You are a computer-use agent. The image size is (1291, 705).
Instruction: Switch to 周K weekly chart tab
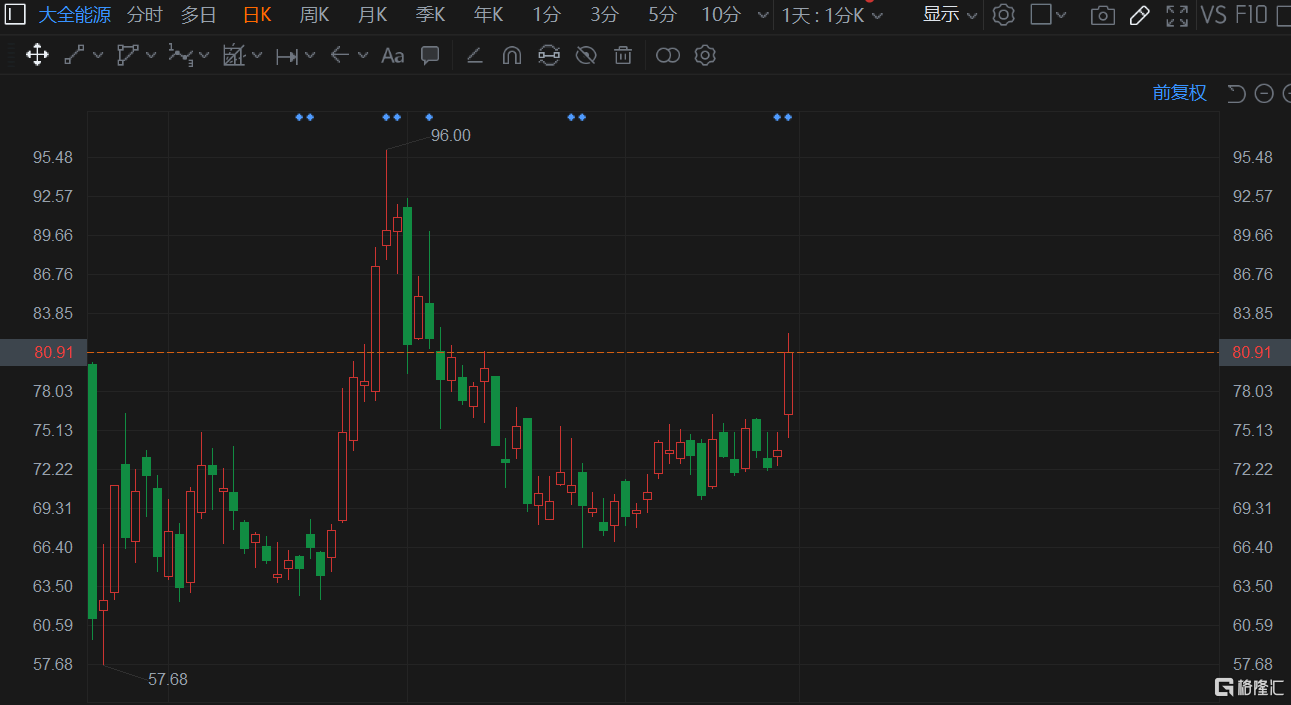click(x=314, y=15)
